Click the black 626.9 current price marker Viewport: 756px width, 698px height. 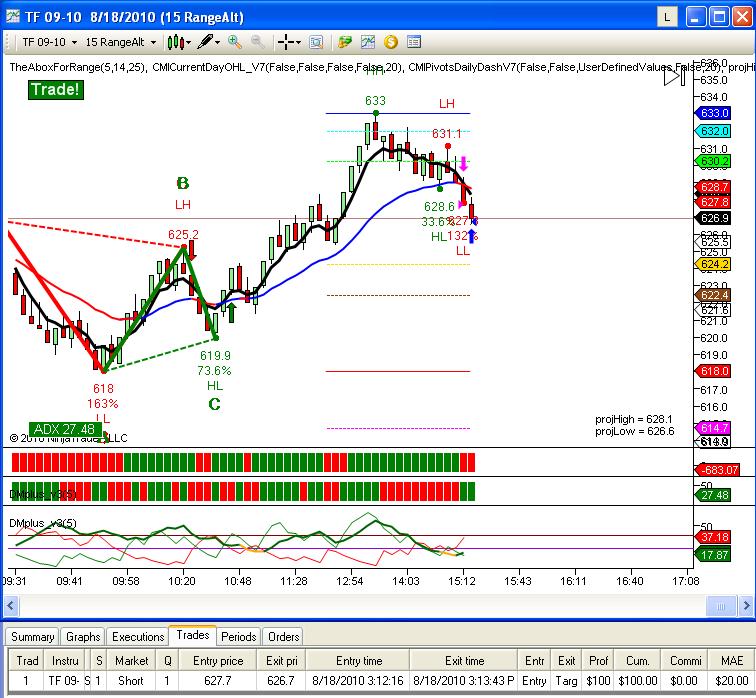(x=713, y=218)
